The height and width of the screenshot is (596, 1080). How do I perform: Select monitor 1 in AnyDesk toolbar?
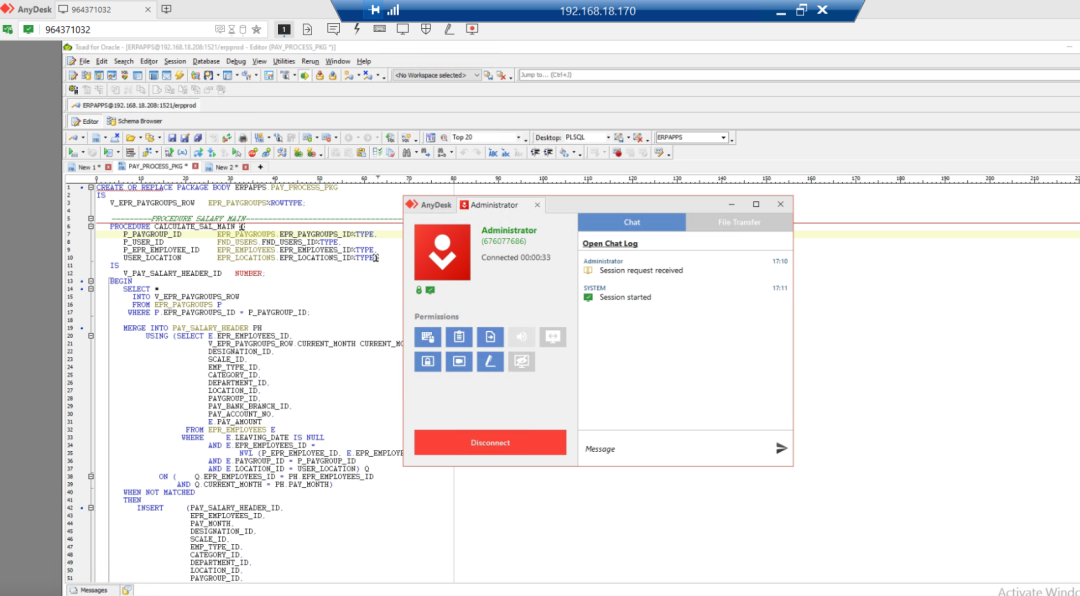point(284,29)
